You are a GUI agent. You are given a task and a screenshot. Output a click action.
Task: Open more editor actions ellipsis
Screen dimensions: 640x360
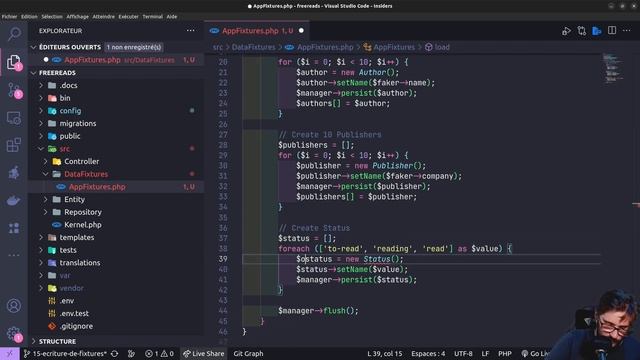[x=627, y=31]
